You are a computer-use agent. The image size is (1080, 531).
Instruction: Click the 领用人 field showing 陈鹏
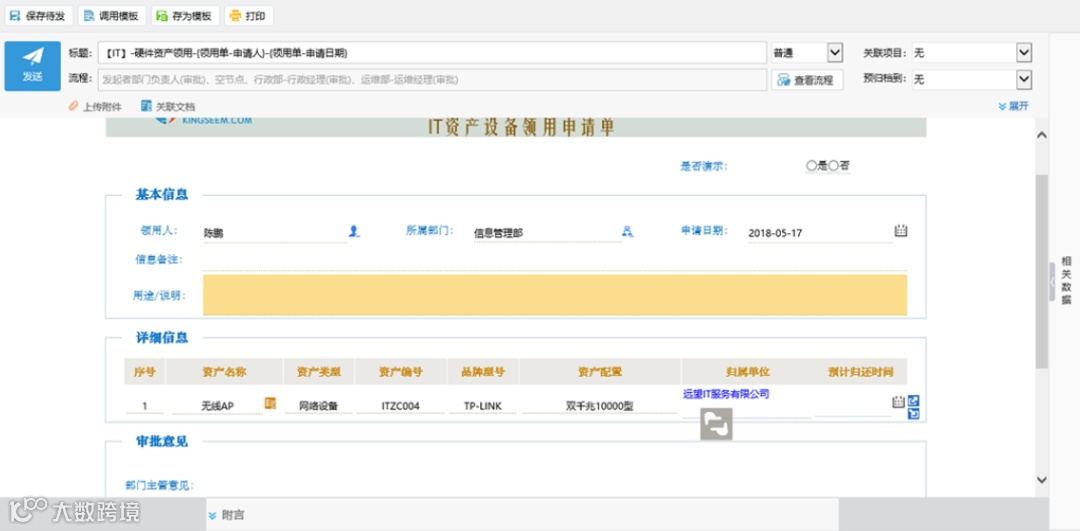274,233
